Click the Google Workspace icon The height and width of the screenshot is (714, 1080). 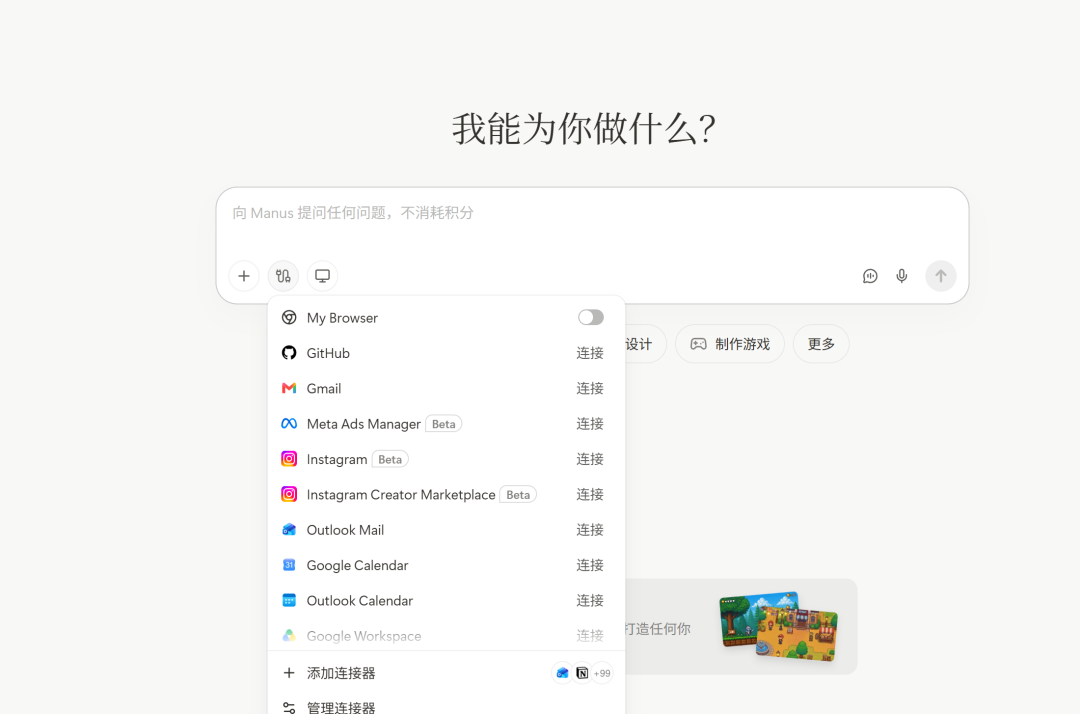(289, 636)
